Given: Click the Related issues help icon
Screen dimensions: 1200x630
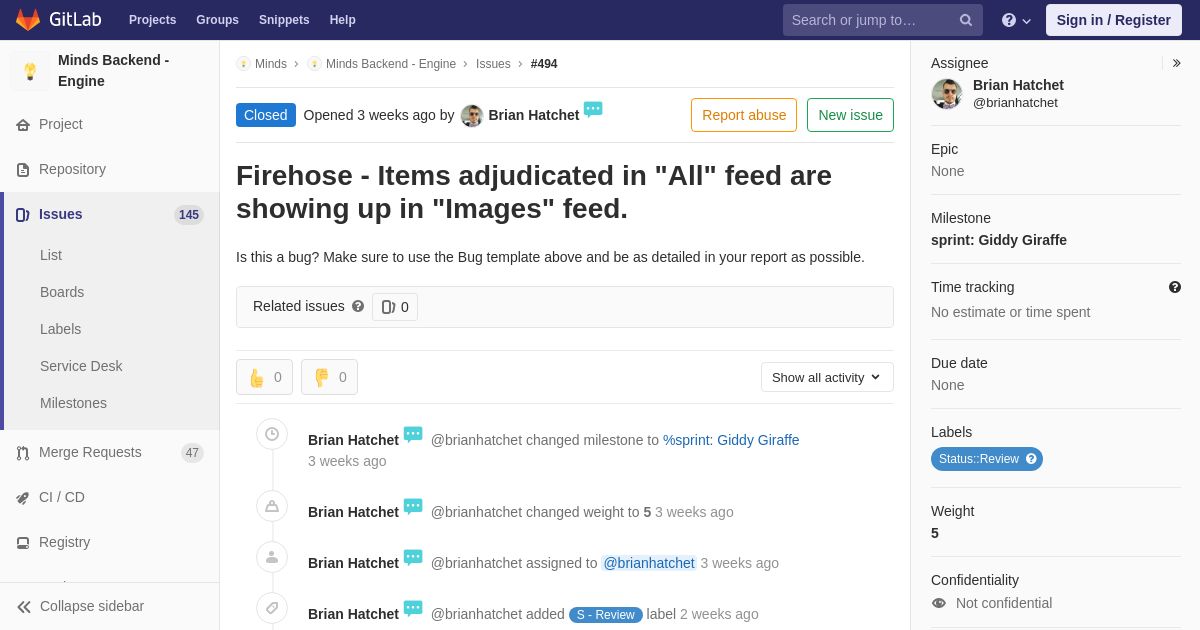Looking at the screenshot, I should [358, 306].
